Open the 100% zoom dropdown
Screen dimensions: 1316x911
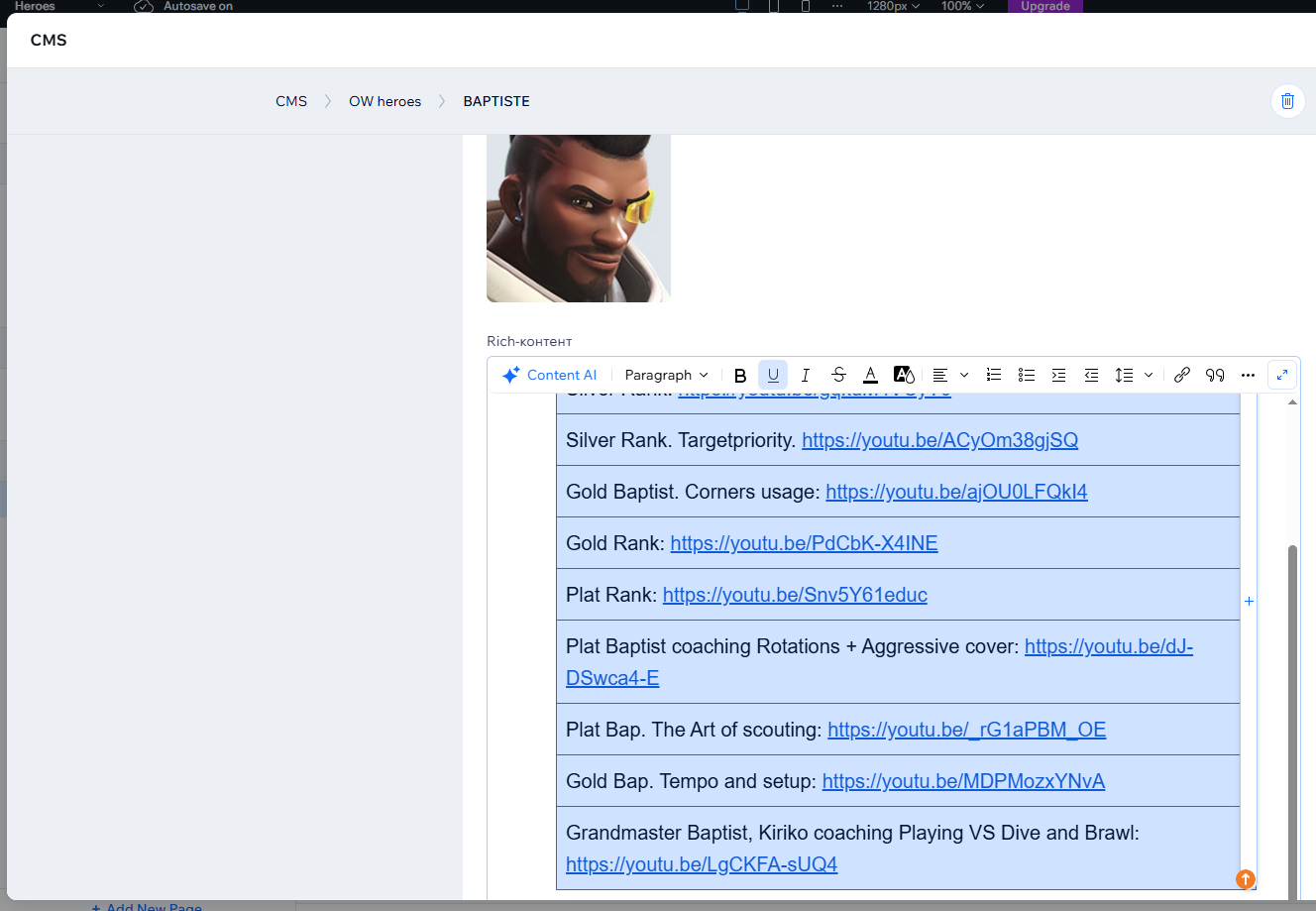[x=962, y=6]
